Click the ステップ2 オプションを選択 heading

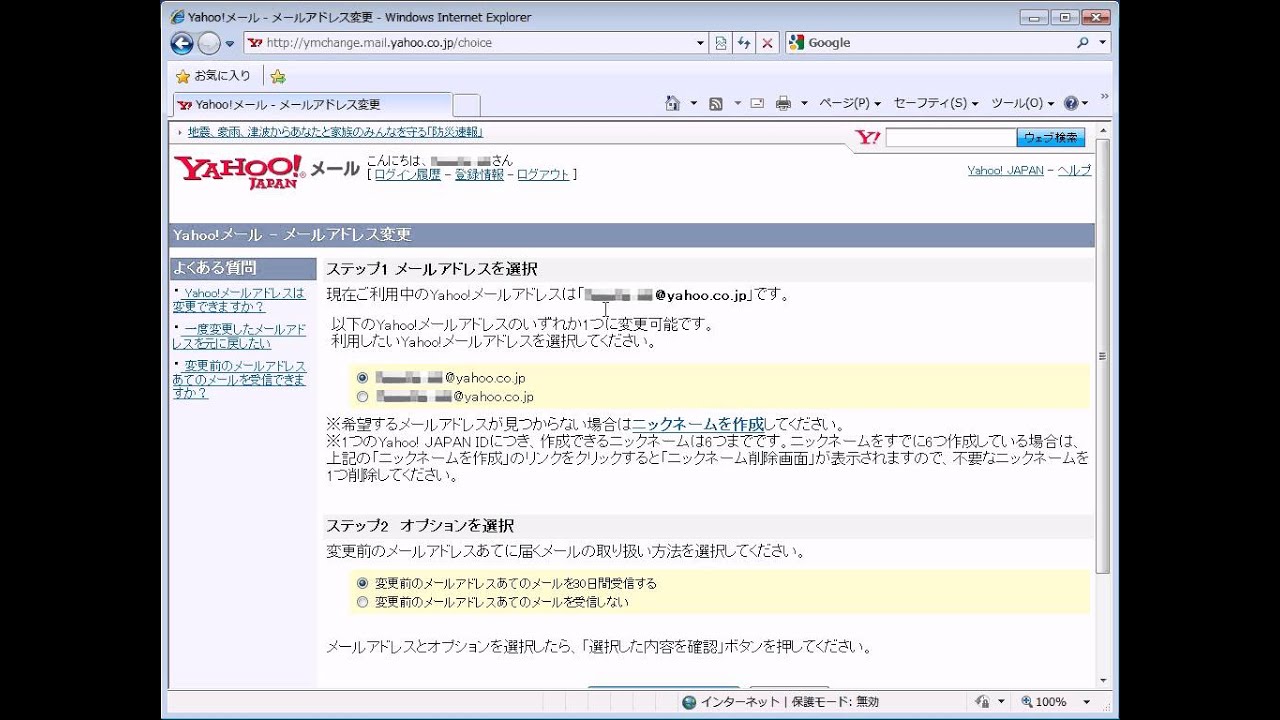coord(420,526)
